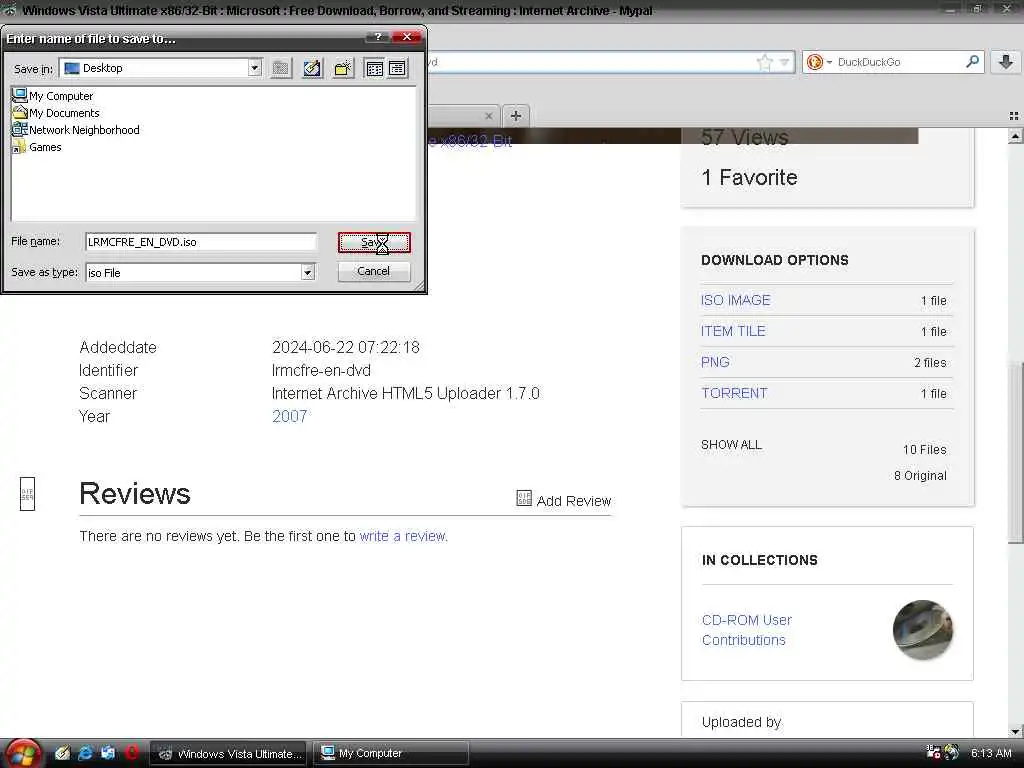Viewport: 1024px width, 768px height.
Task: Open the Save as type dropdown arrow
Action: pos(308,272)
